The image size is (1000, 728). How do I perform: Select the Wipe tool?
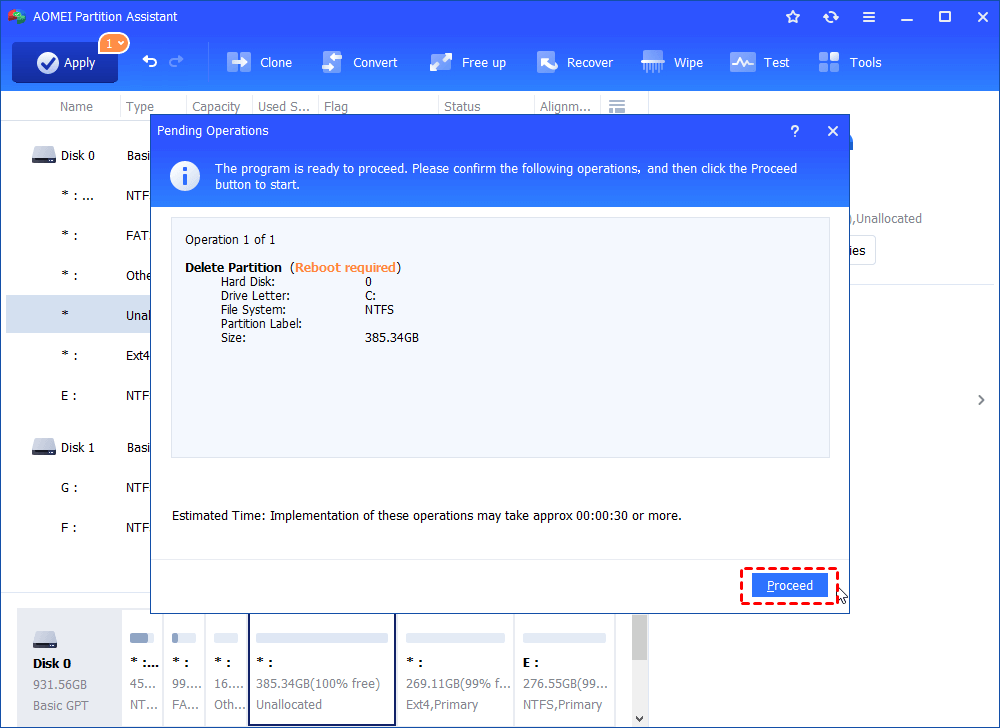coord(672,62)
